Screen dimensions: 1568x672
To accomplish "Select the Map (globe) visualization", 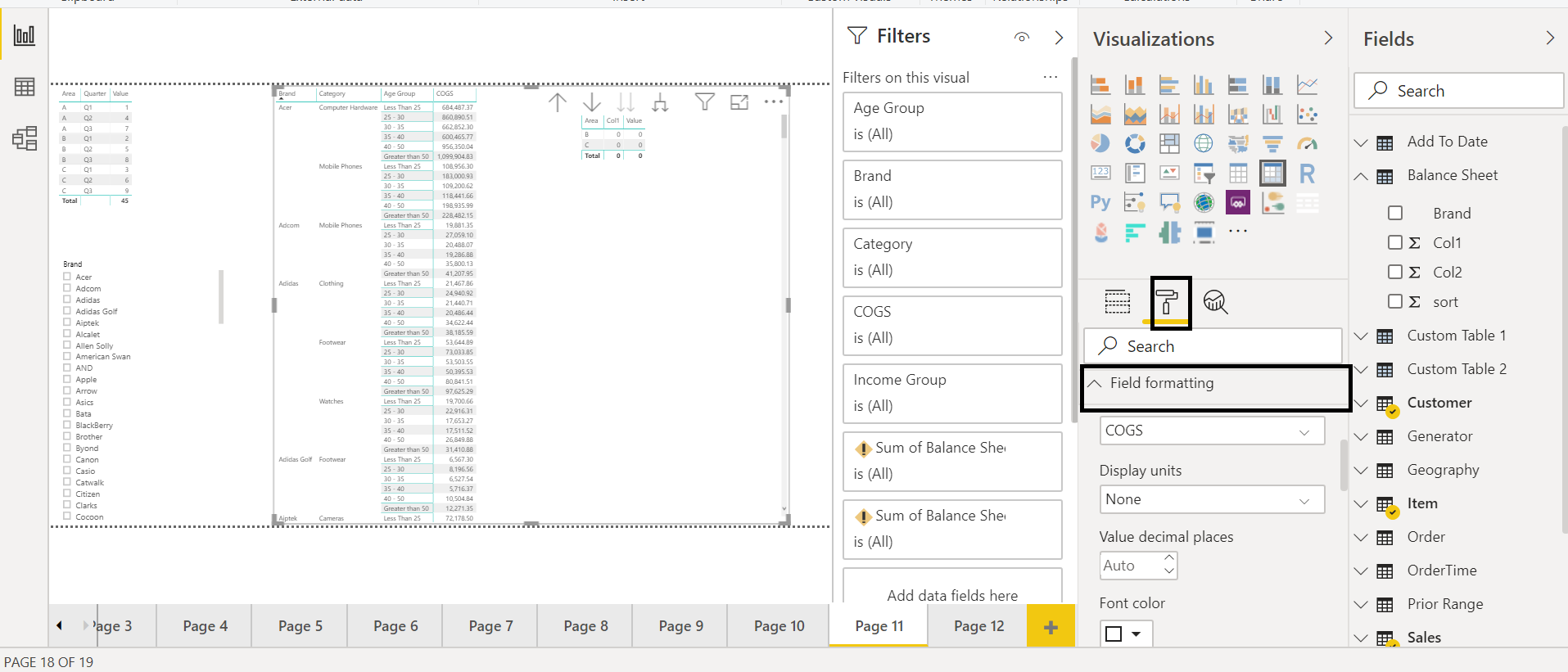I will click(x=1204, y=144).
